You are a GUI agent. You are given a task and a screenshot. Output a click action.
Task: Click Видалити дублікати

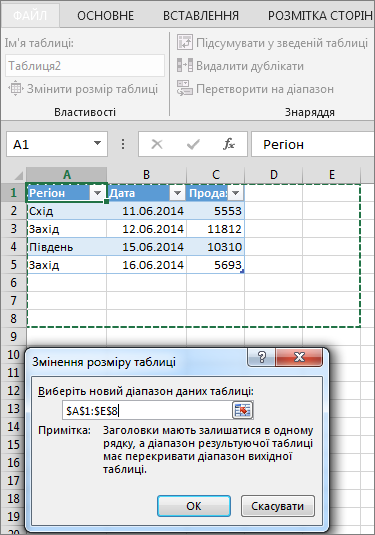[240, 66]
